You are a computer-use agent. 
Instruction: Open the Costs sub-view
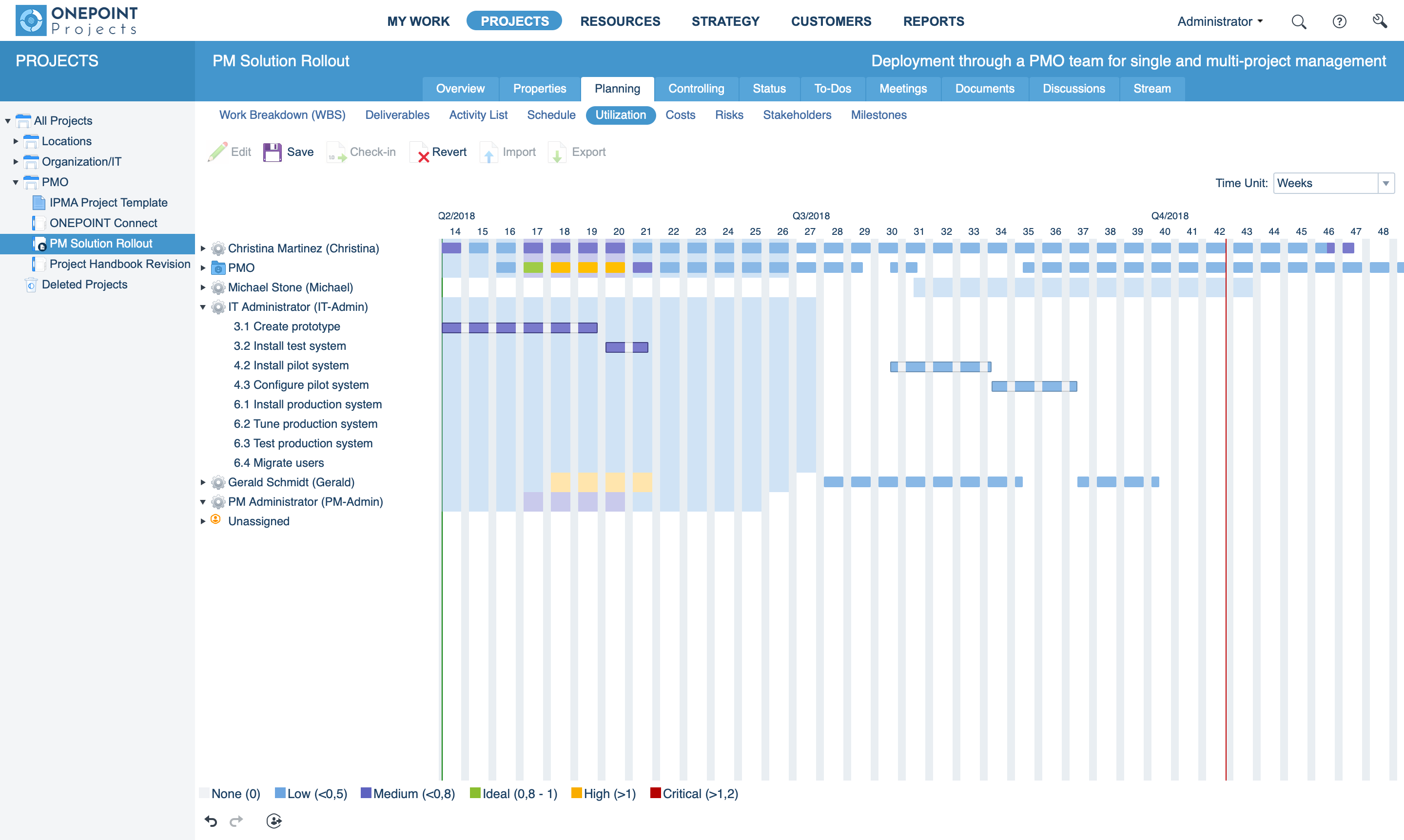tap(680, 115)
